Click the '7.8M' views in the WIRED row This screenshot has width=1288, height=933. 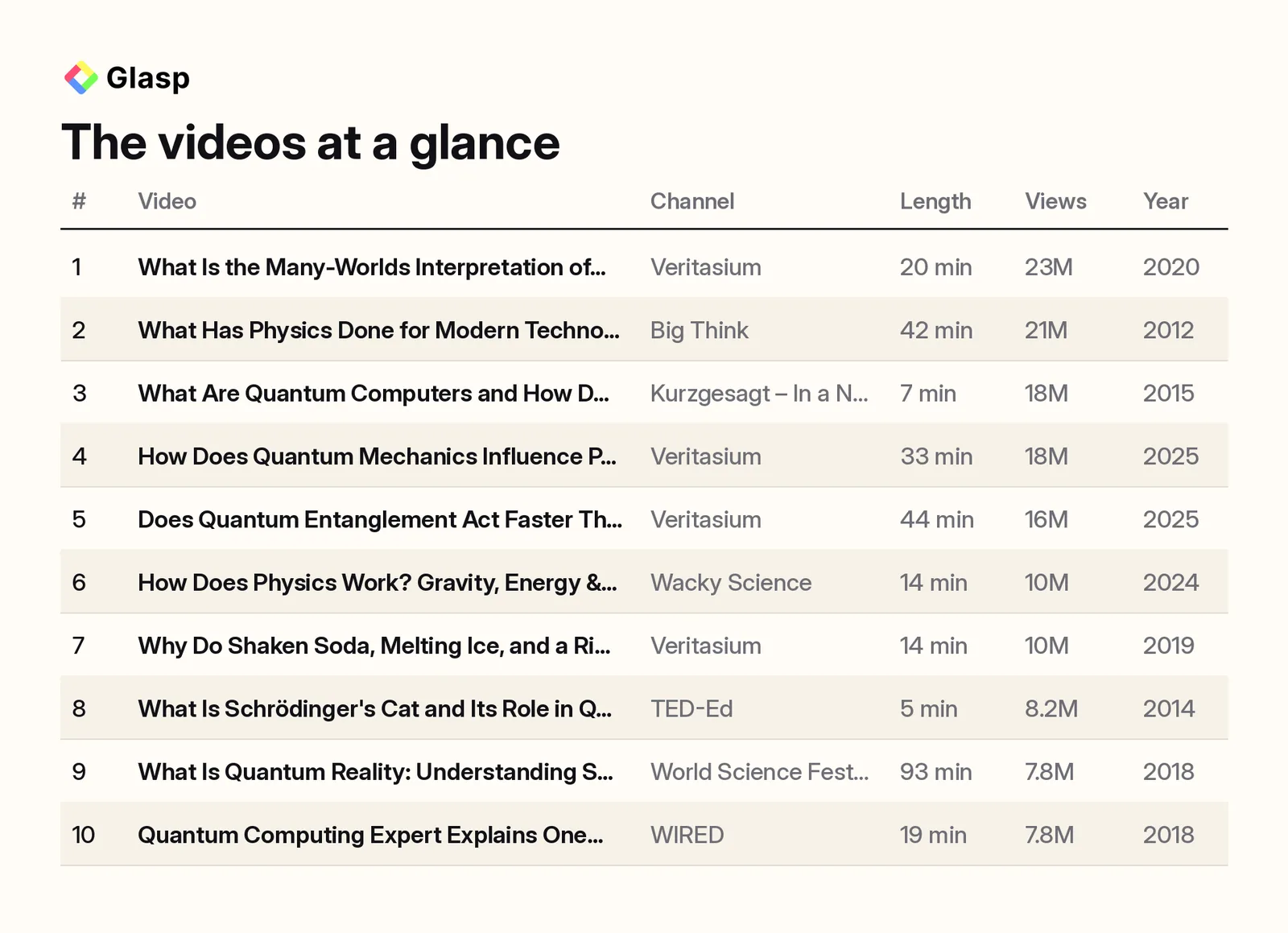point(1050,835)
